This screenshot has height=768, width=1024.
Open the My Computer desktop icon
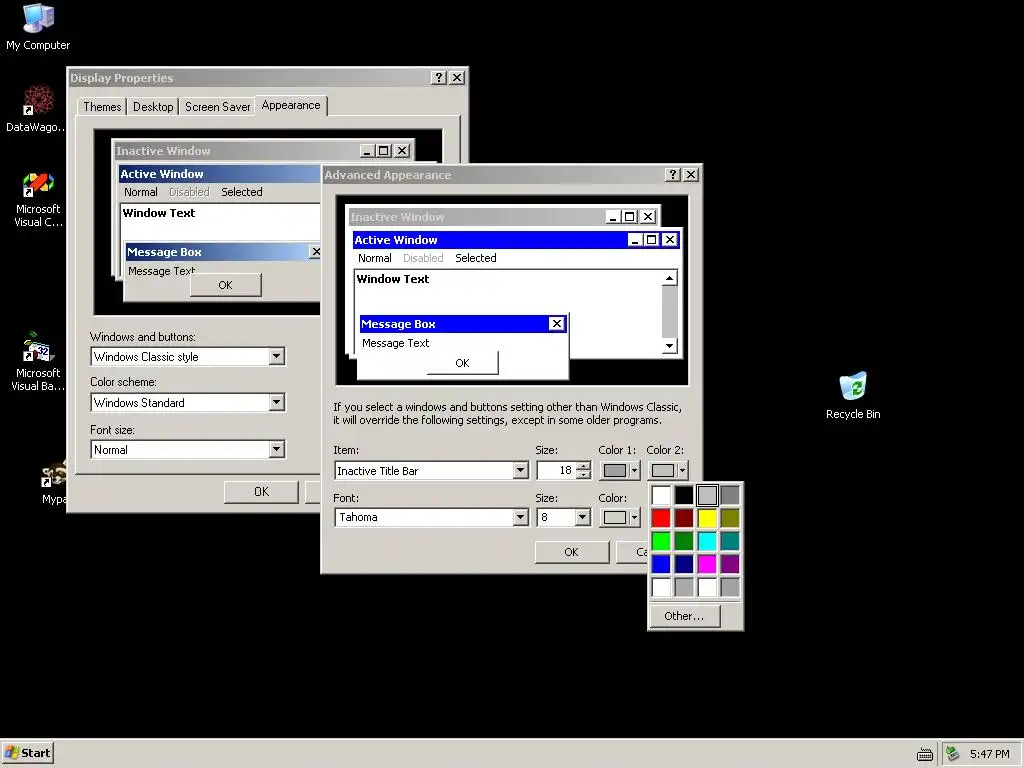38,27
